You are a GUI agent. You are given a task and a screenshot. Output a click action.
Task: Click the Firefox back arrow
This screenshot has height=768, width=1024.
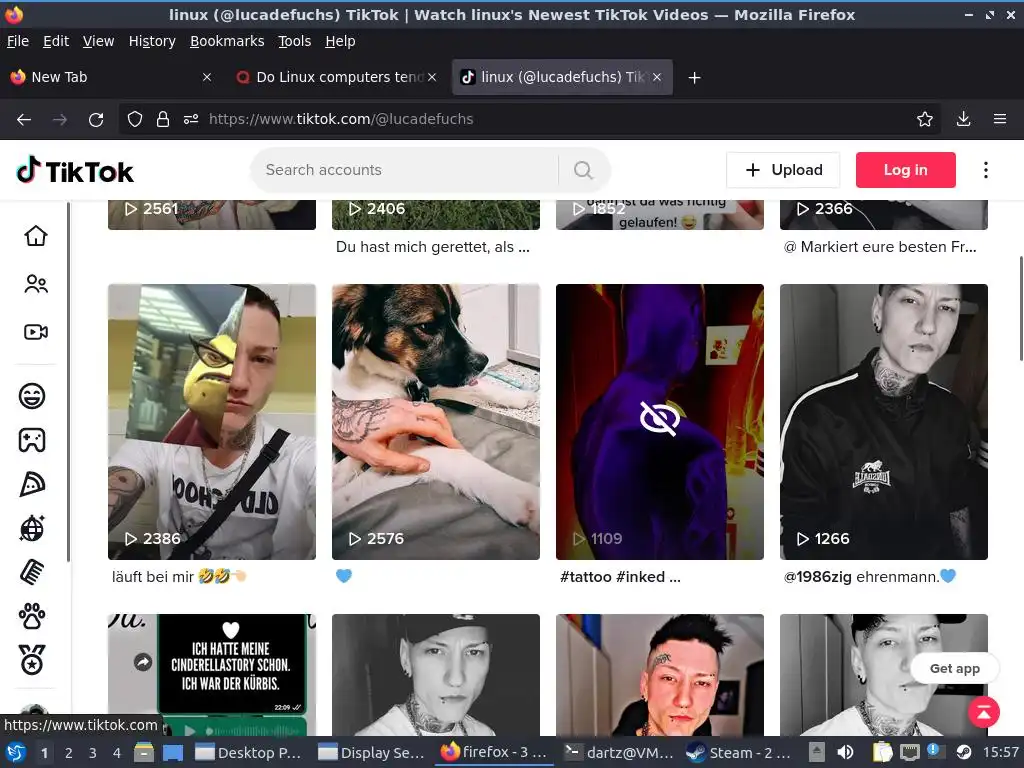pos(24,119)
